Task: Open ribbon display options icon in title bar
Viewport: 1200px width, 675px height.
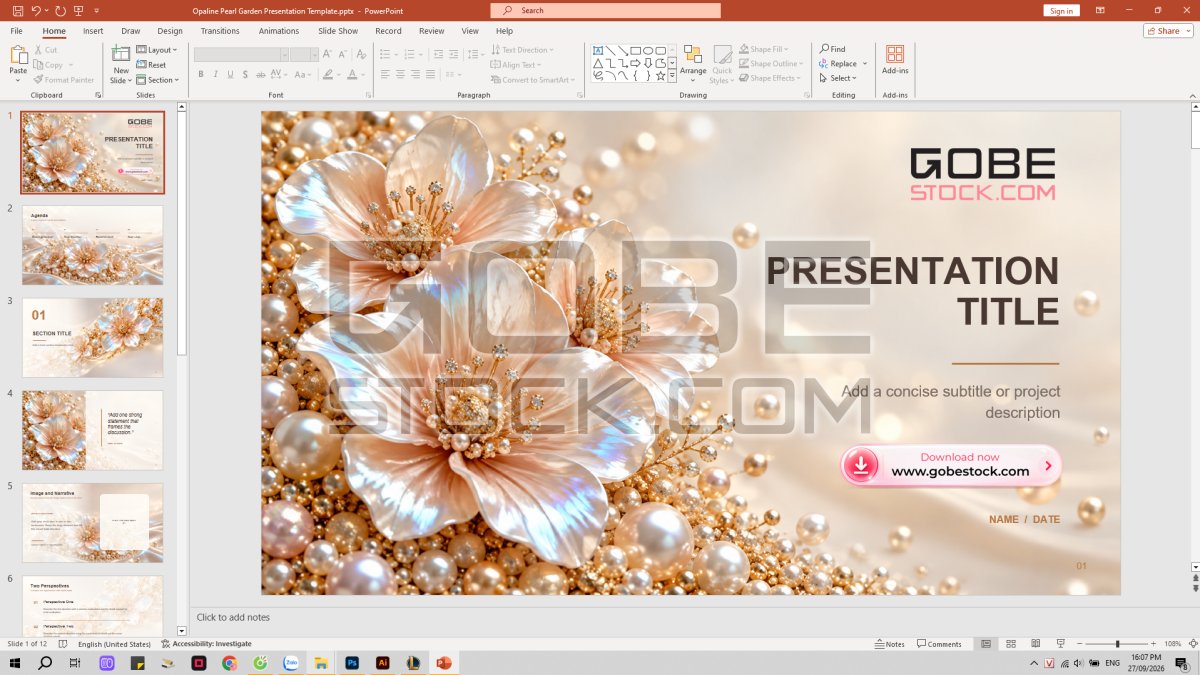Action: point(1100,10)
